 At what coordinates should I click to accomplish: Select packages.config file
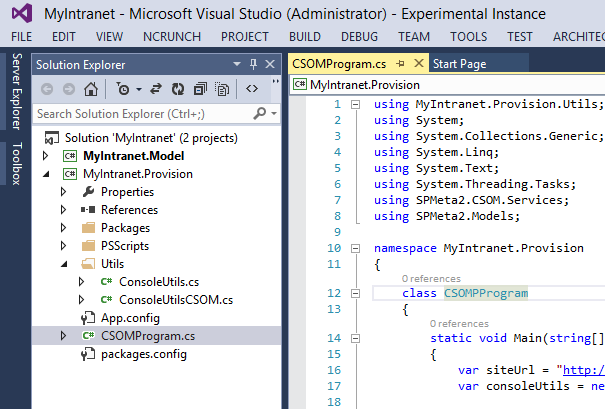tap(144, 354)
